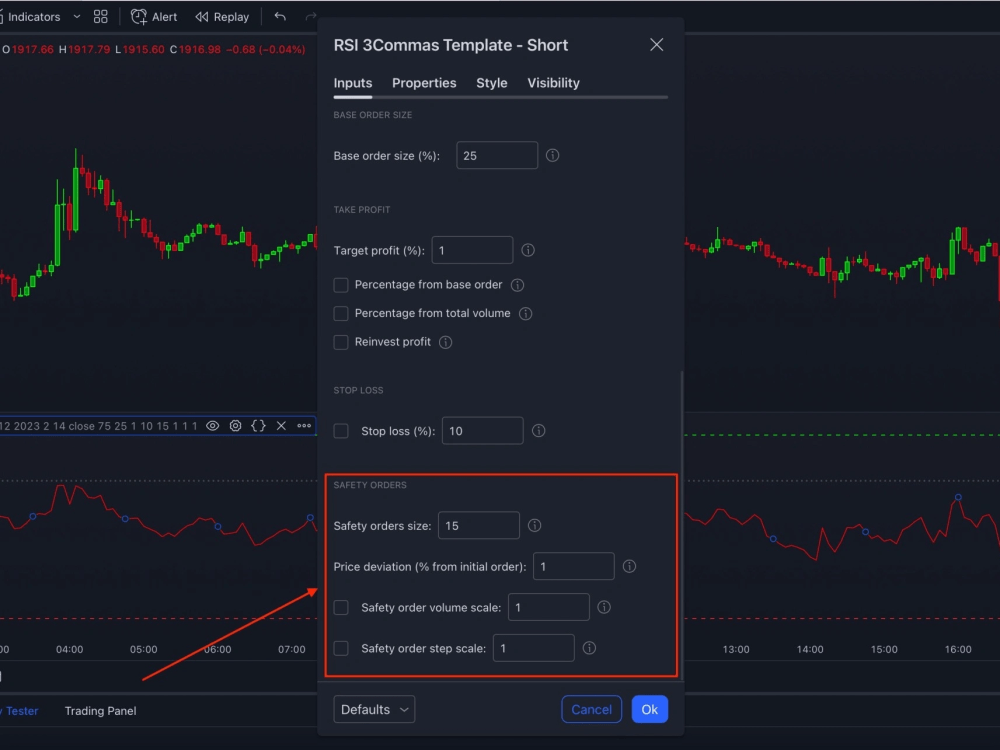Show info for Safety order volume scale
The height and width of the screenshot is (750, 1000).
coord(604,607)
